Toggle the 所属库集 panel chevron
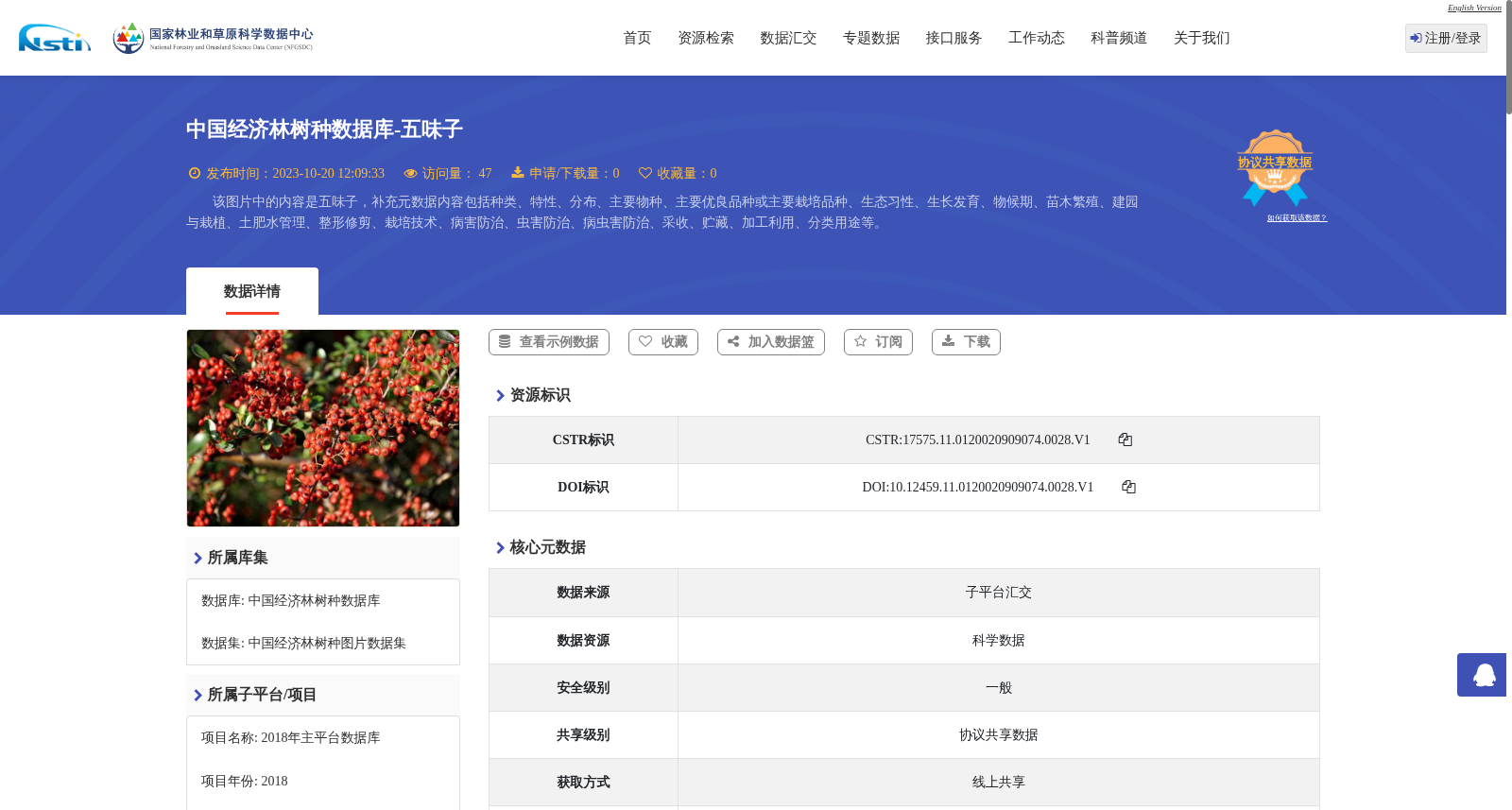This screenshot has height=810, width=1512. 198,558
